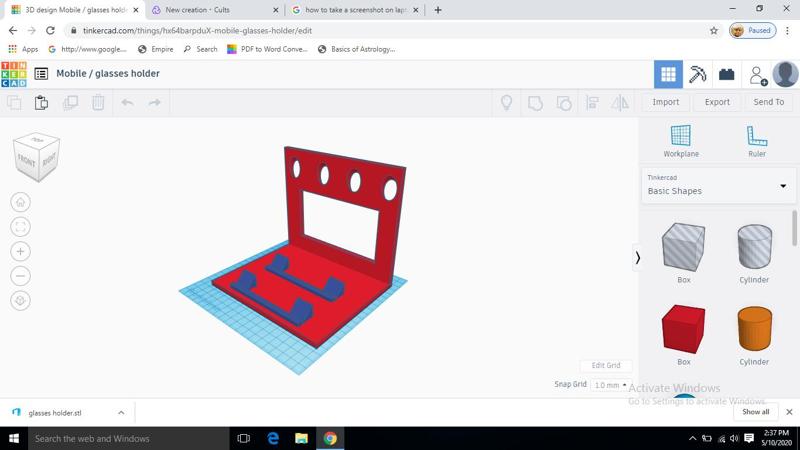Open the Blocks pickaxe mode
This screenshot has height=450, width=800.
pyautogui.click(x=697, y=74)
